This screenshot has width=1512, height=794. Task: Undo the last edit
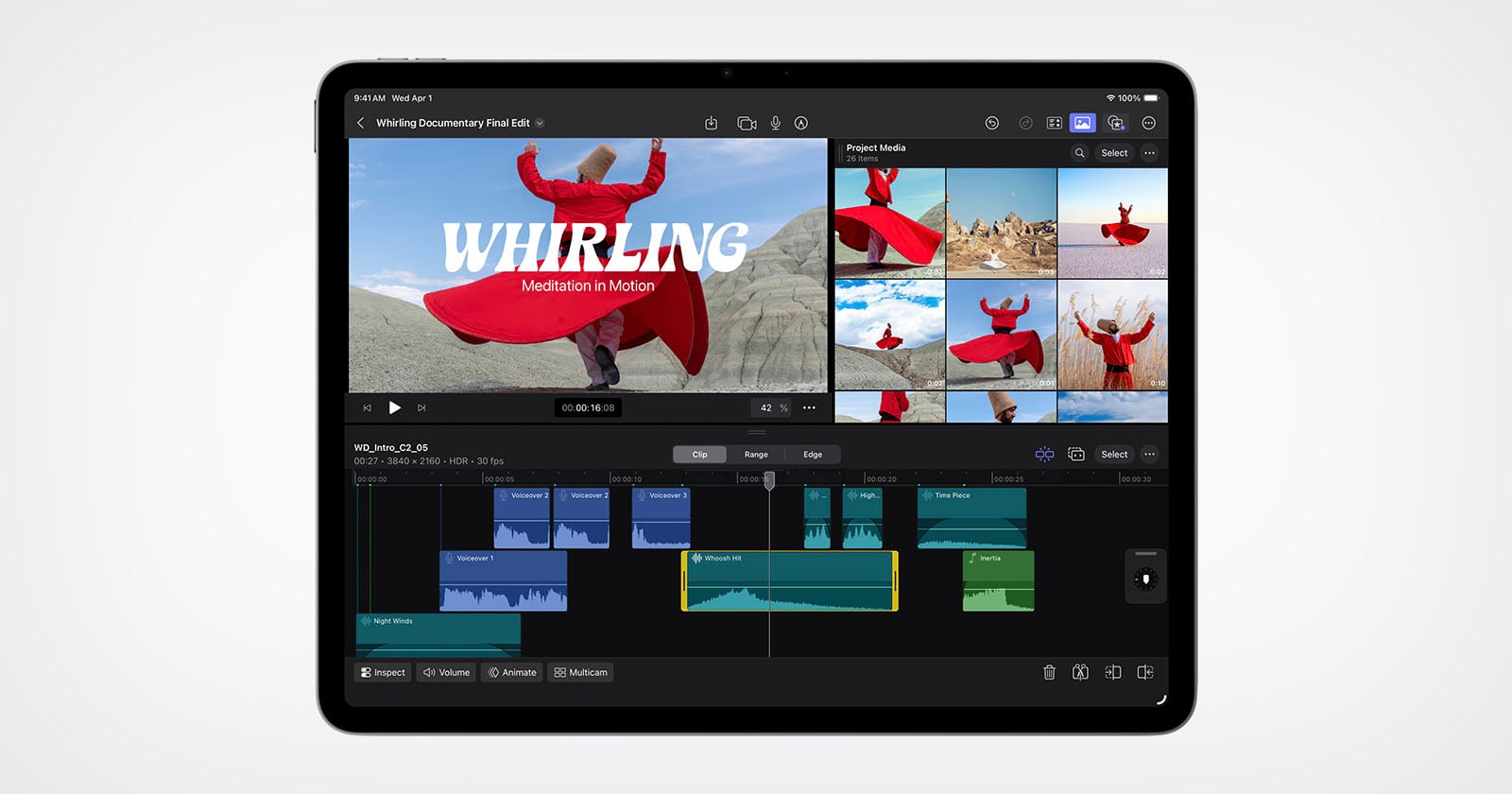[991, 123]
